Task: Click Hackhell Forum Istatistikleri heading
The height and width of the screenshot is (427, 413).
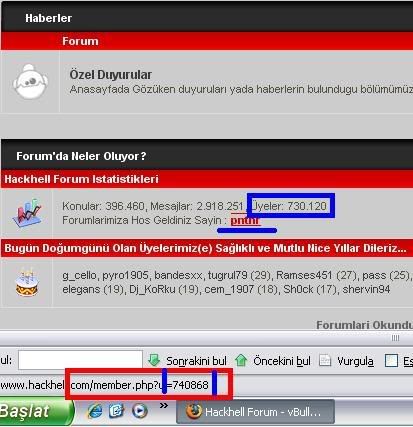Action: click(x=81, y=179)
